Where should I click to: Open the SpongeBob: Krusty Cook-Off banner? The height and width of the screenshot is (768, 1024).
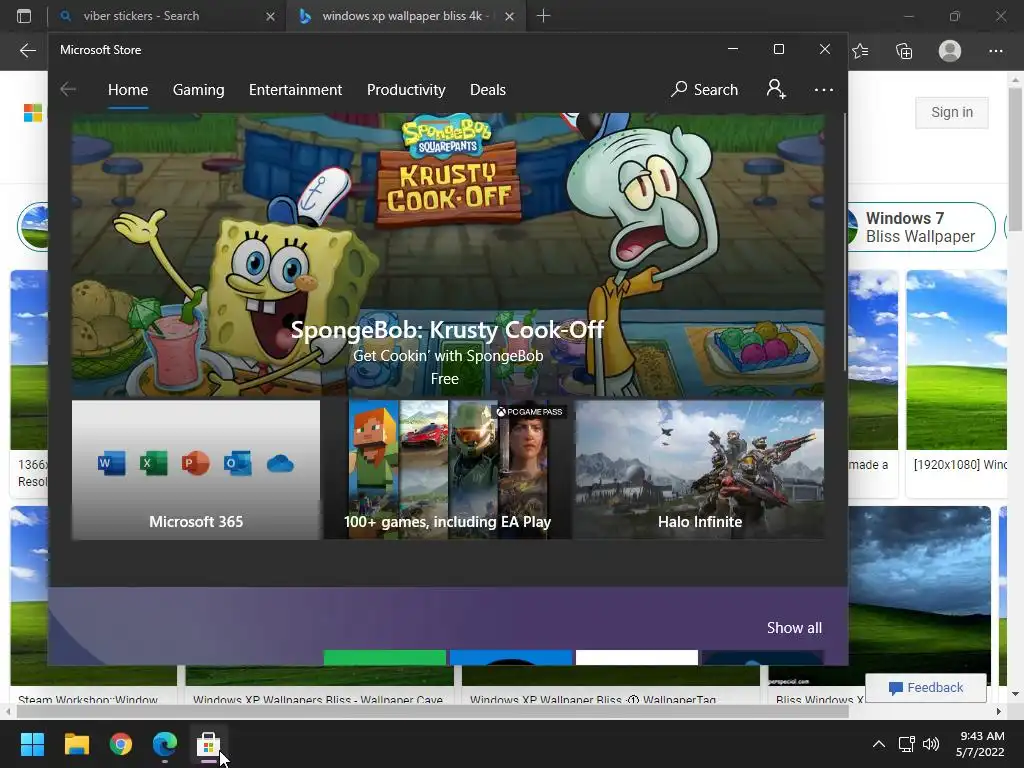coord(447,255)
